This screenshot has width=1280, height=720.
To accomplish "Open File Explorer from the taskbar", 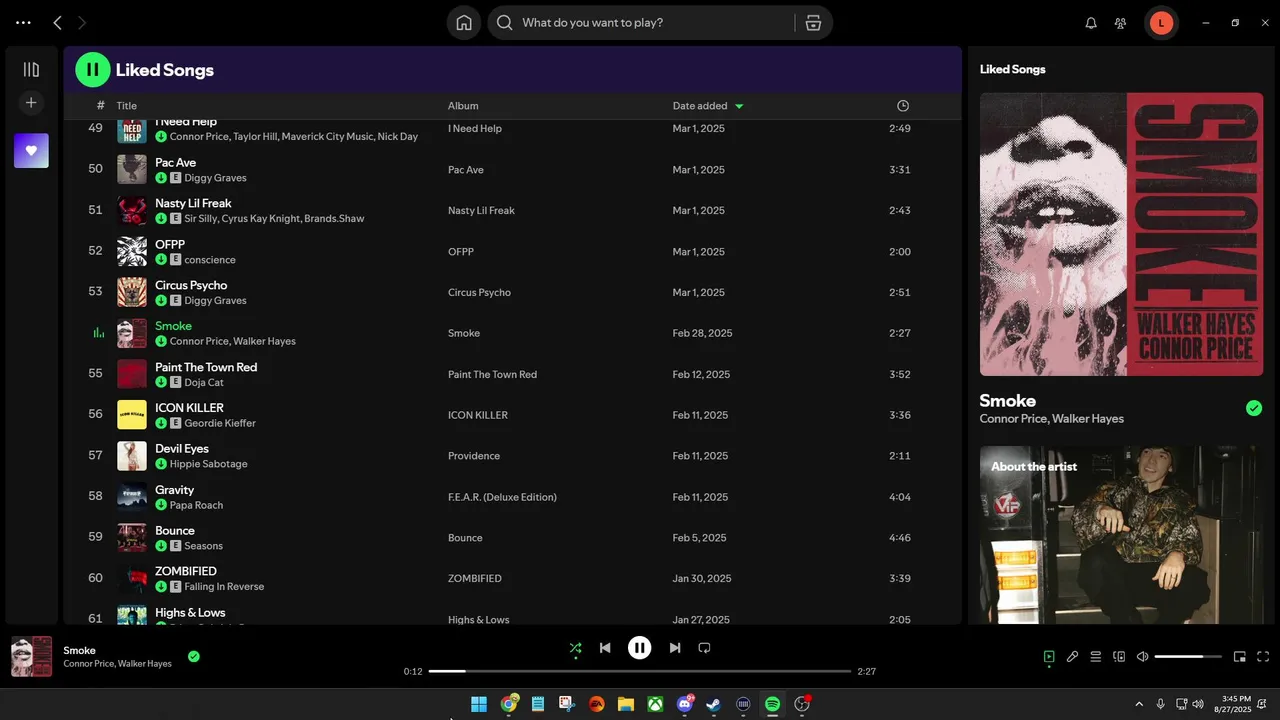I will [626, 704].
